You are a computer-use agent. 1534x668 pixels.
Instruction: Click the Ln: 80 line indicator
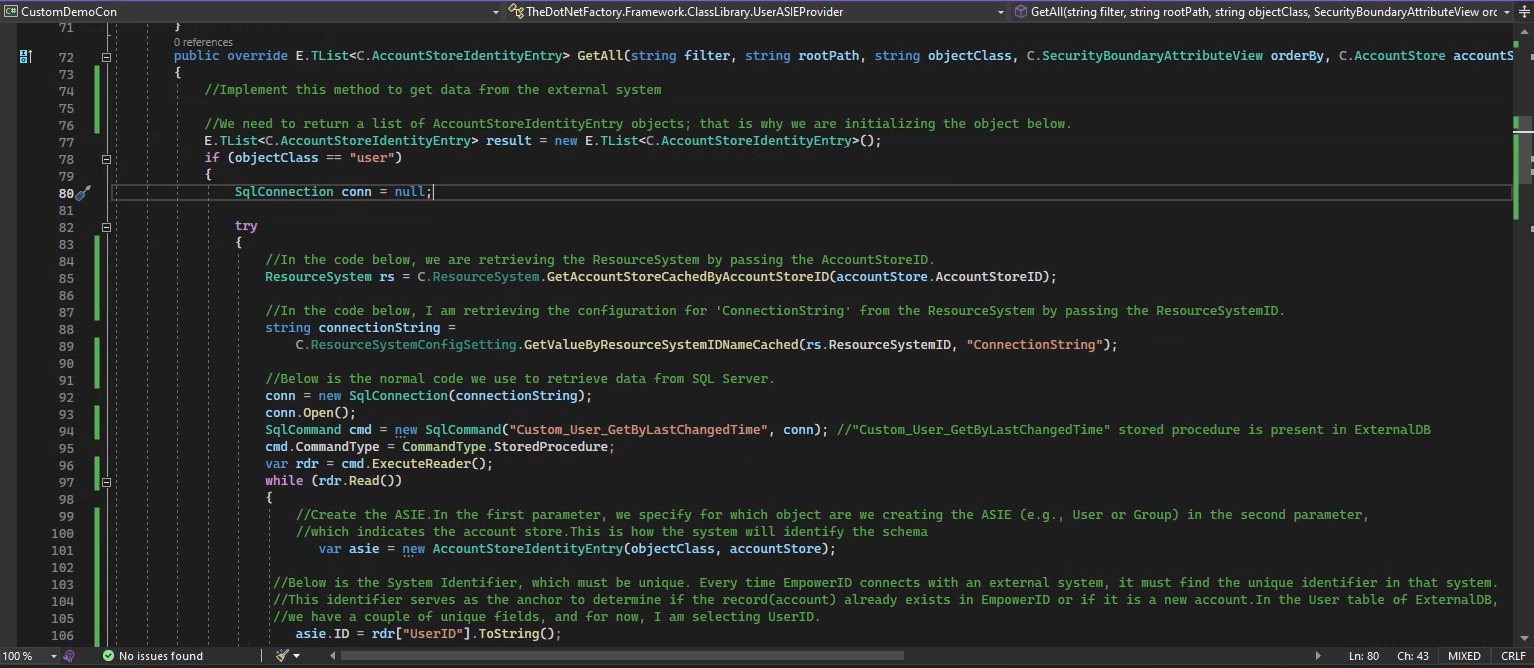pos(1364,656)
